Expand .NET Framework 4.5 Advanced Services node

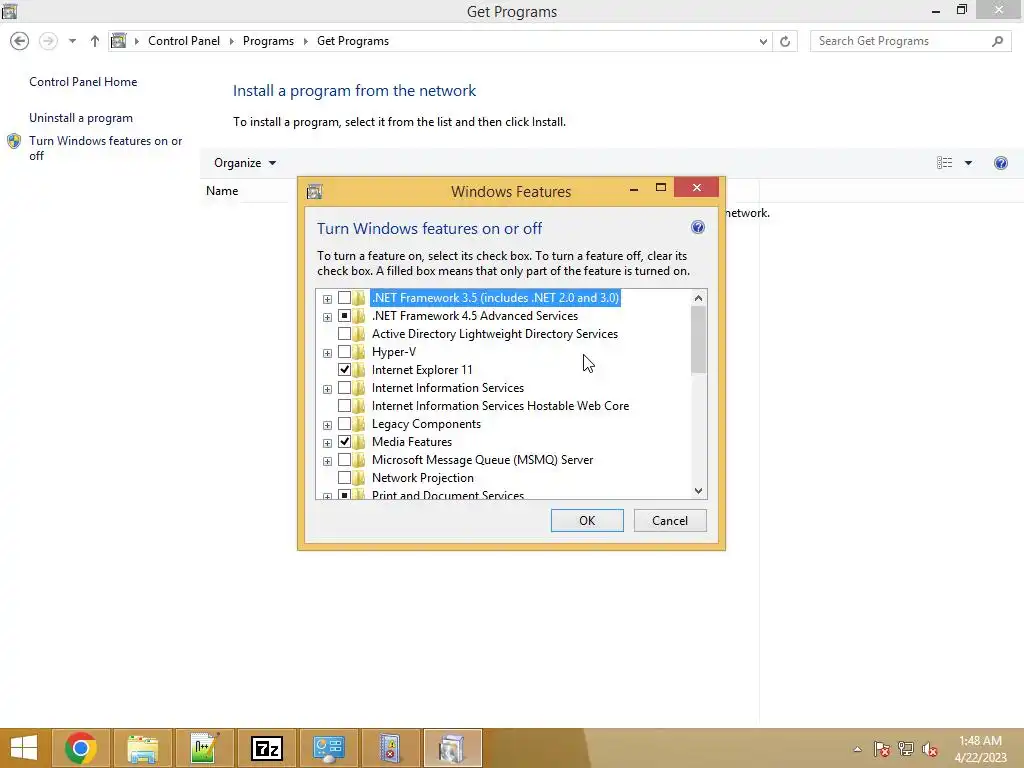(x=327, y=317)
